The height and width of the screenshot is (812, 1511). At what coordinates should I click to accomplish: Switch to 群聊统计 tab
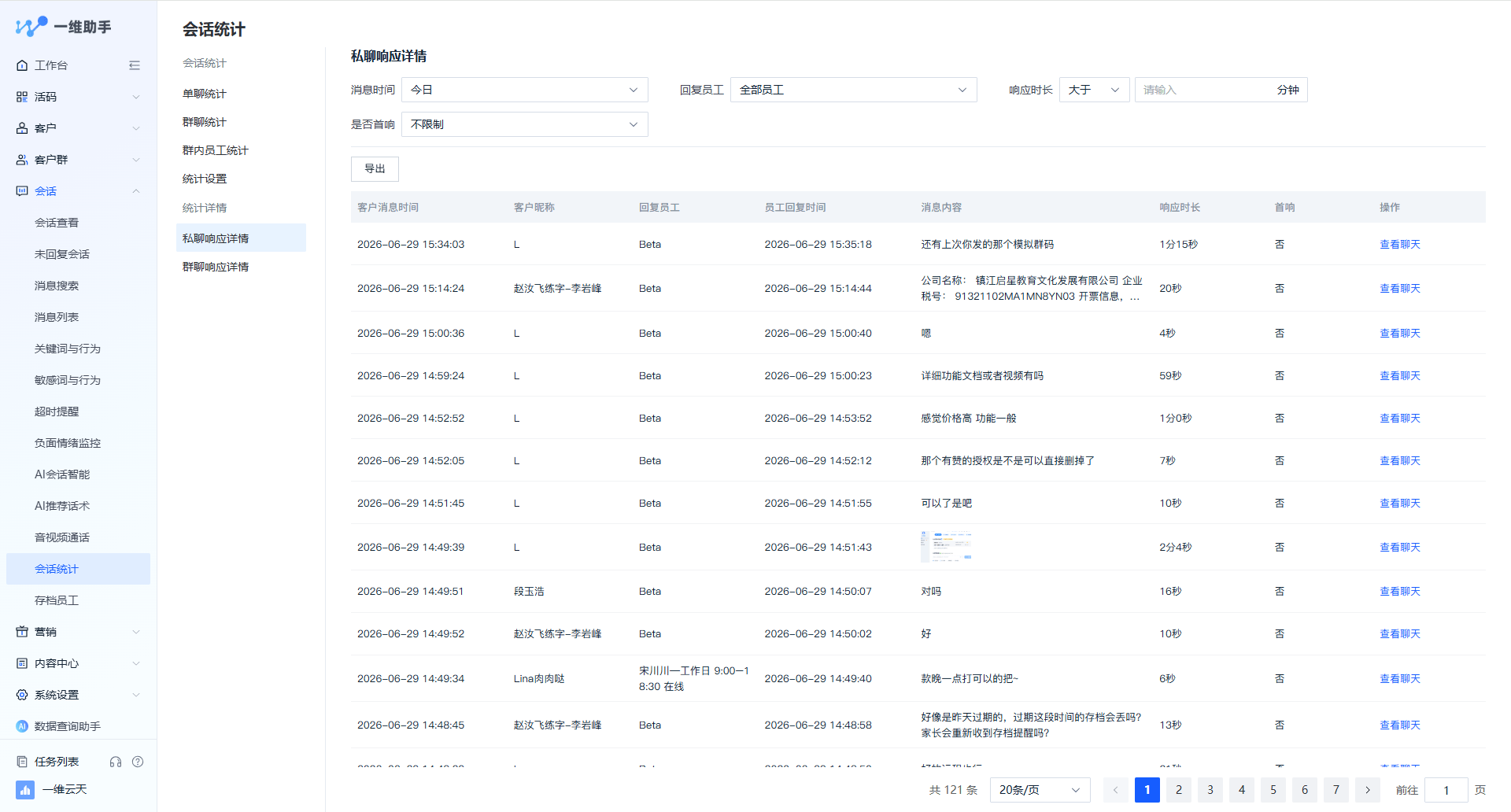(205, 122)
